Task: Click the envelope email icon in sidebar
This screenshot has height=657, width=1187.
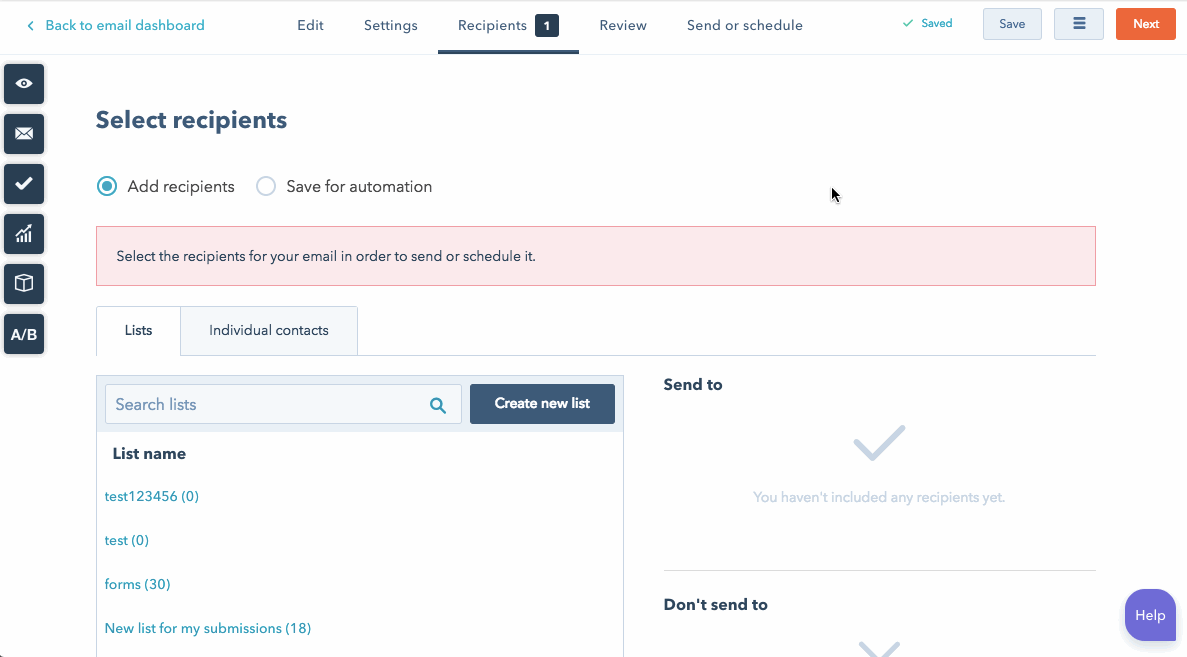Action: (24, 134)
